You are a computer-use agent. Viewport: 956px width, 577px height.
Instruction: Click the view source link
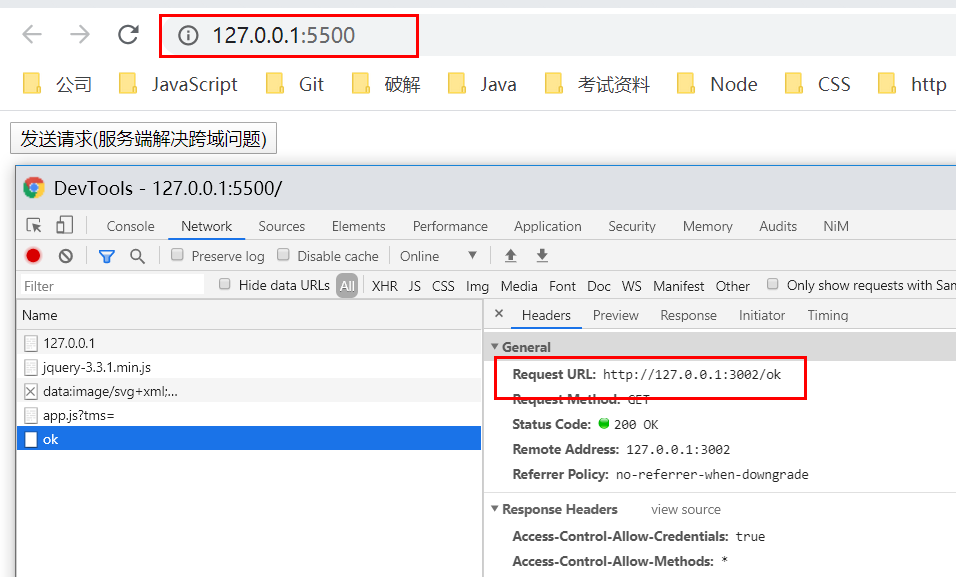pos(685,509)
